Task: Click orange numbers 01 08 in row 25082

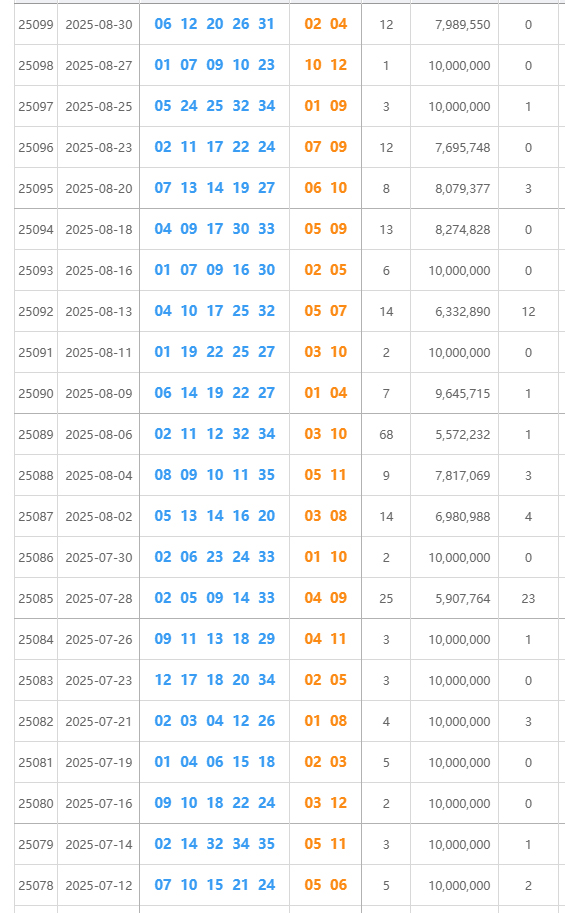Action: pyautogui.click(x=326, y=721)
